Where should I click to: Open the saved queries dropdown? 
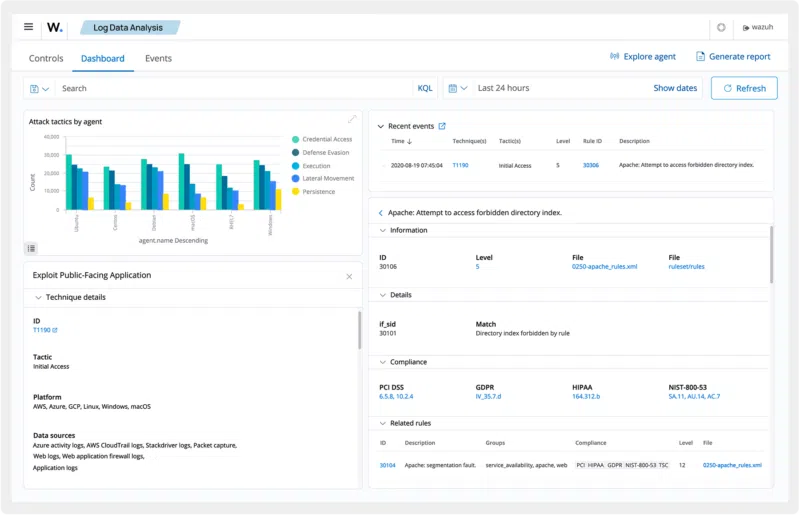40,89
